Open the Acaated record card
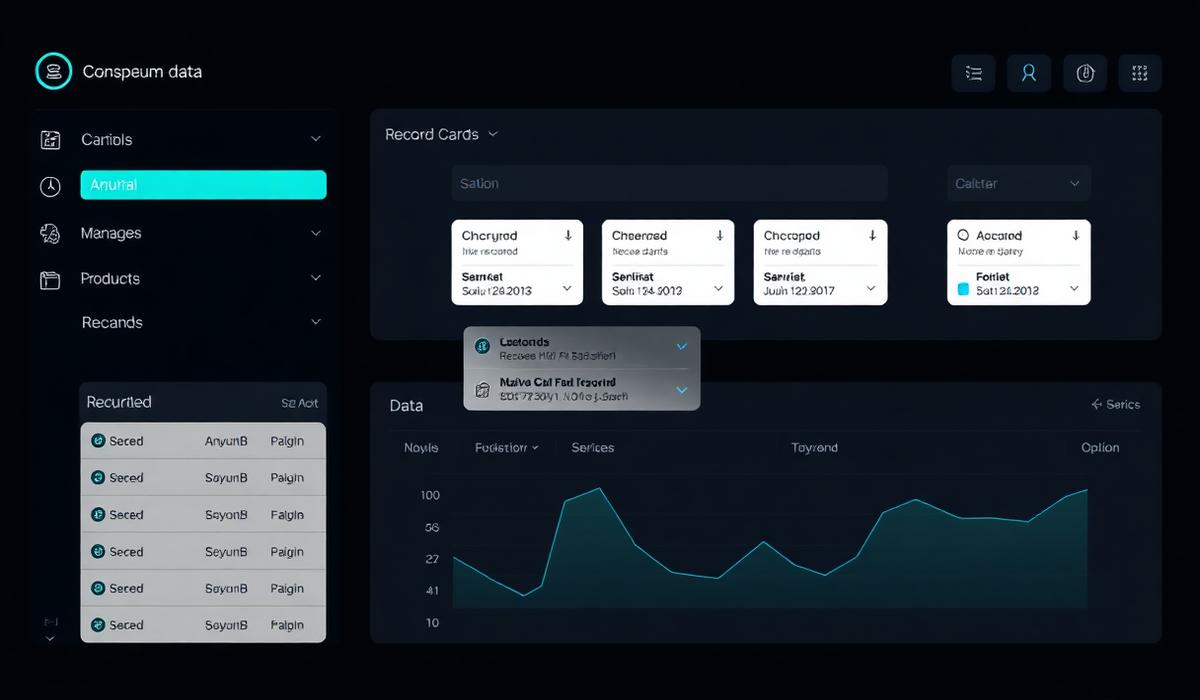This screenshot has width=1200, height=700. 1019,262
